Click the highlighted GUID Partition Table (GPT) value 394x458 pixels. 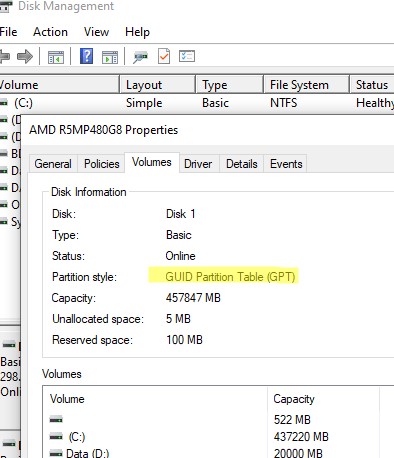coord(230,277)
